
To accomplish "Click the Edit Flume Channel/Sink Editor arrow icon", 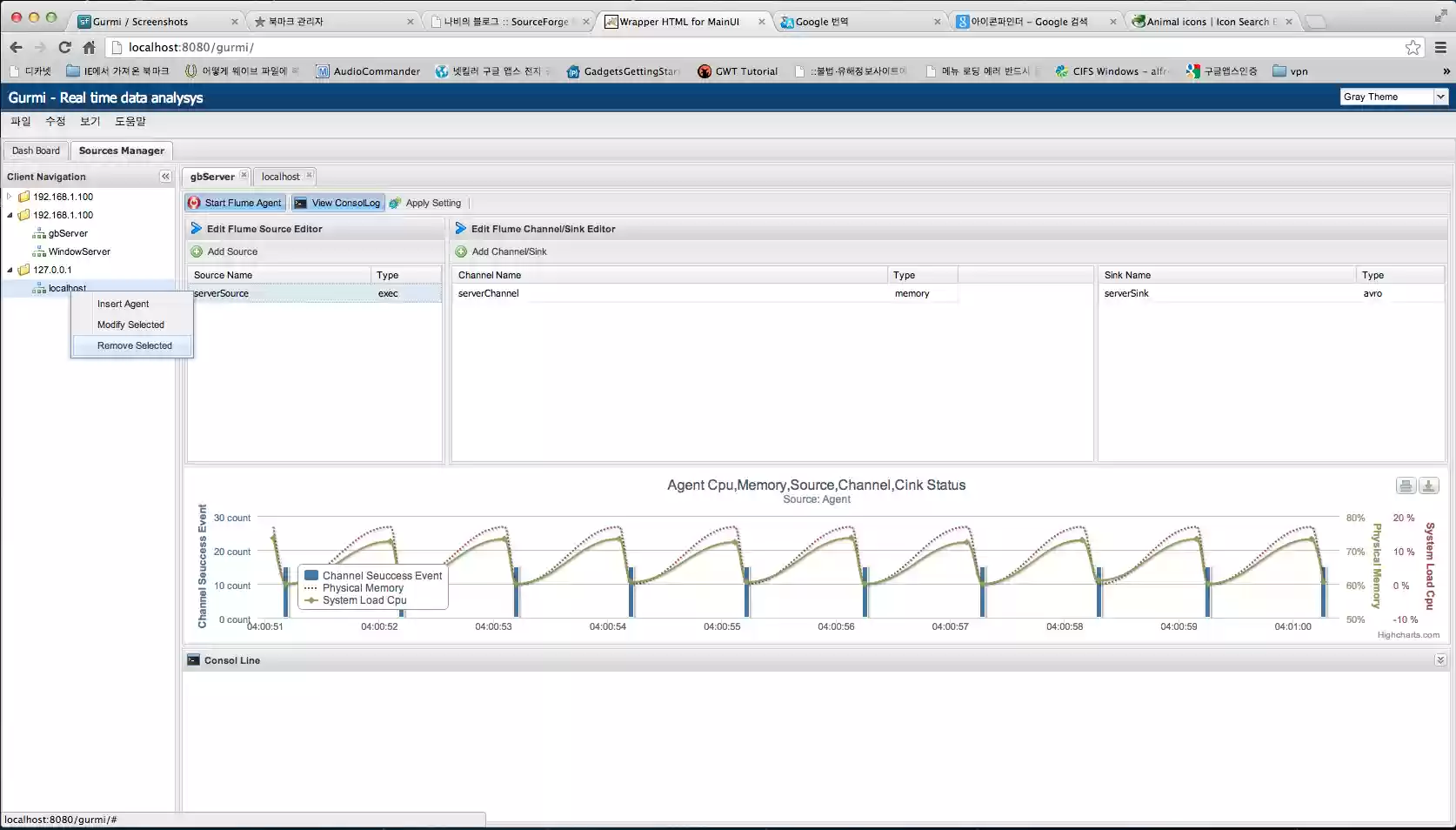I will click(461, 229).
